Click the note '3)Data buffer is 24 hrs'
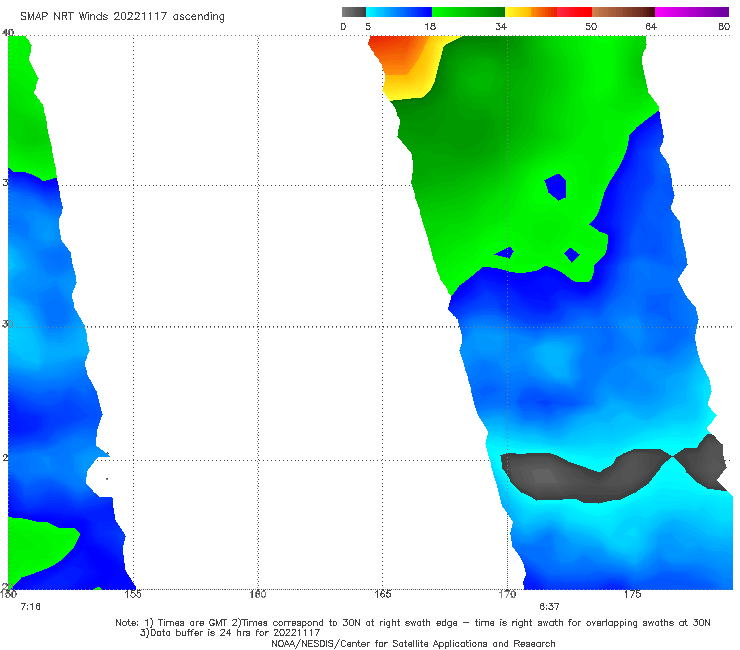The height and width of the screenshot is (650, 740). (x=230, y=633)
